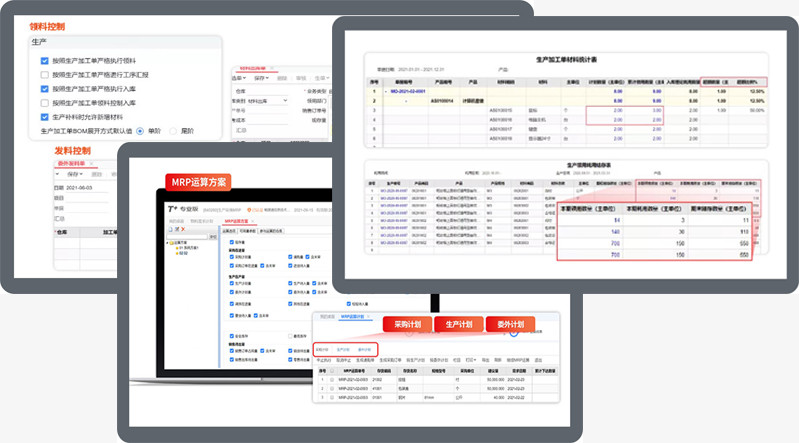Enable 按照生产加工单严格进行工序汇报 checkbox
This screenshot has width=799, height=443.
[45, 75]
